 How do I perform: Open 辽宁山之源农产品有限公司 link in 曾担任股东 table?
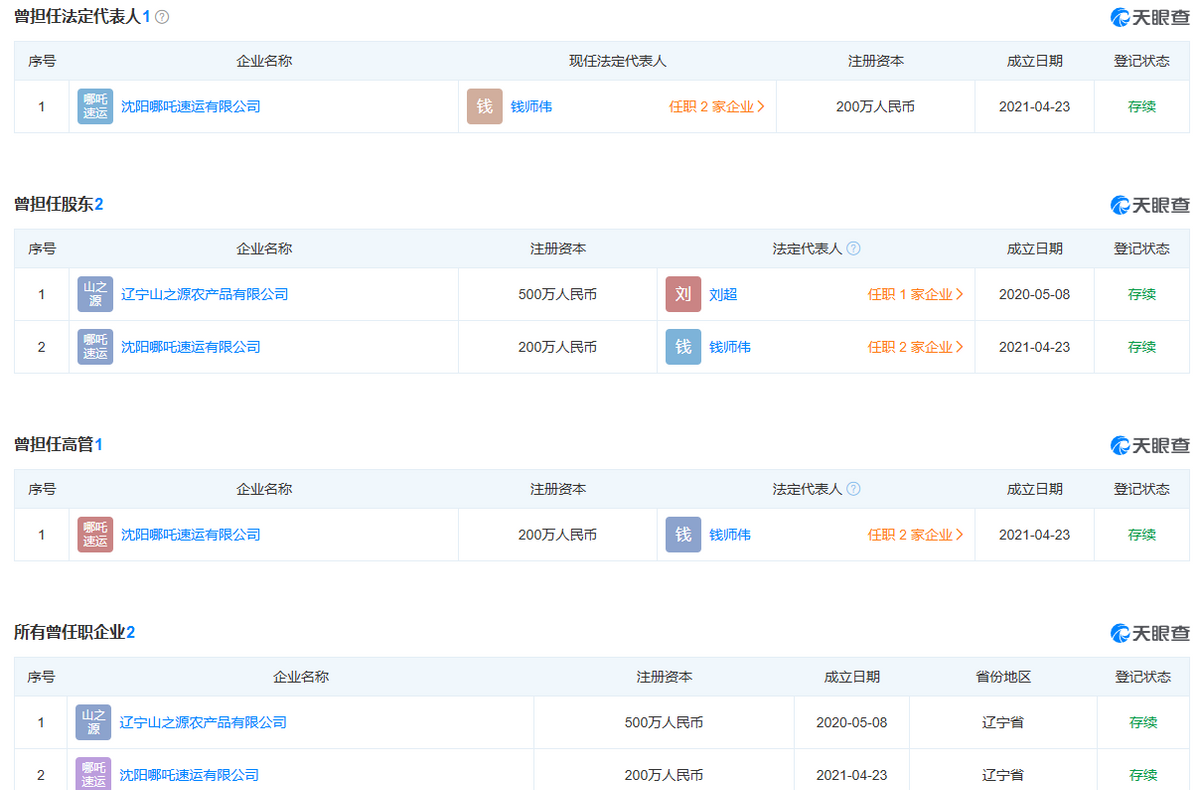click(204, 295)
